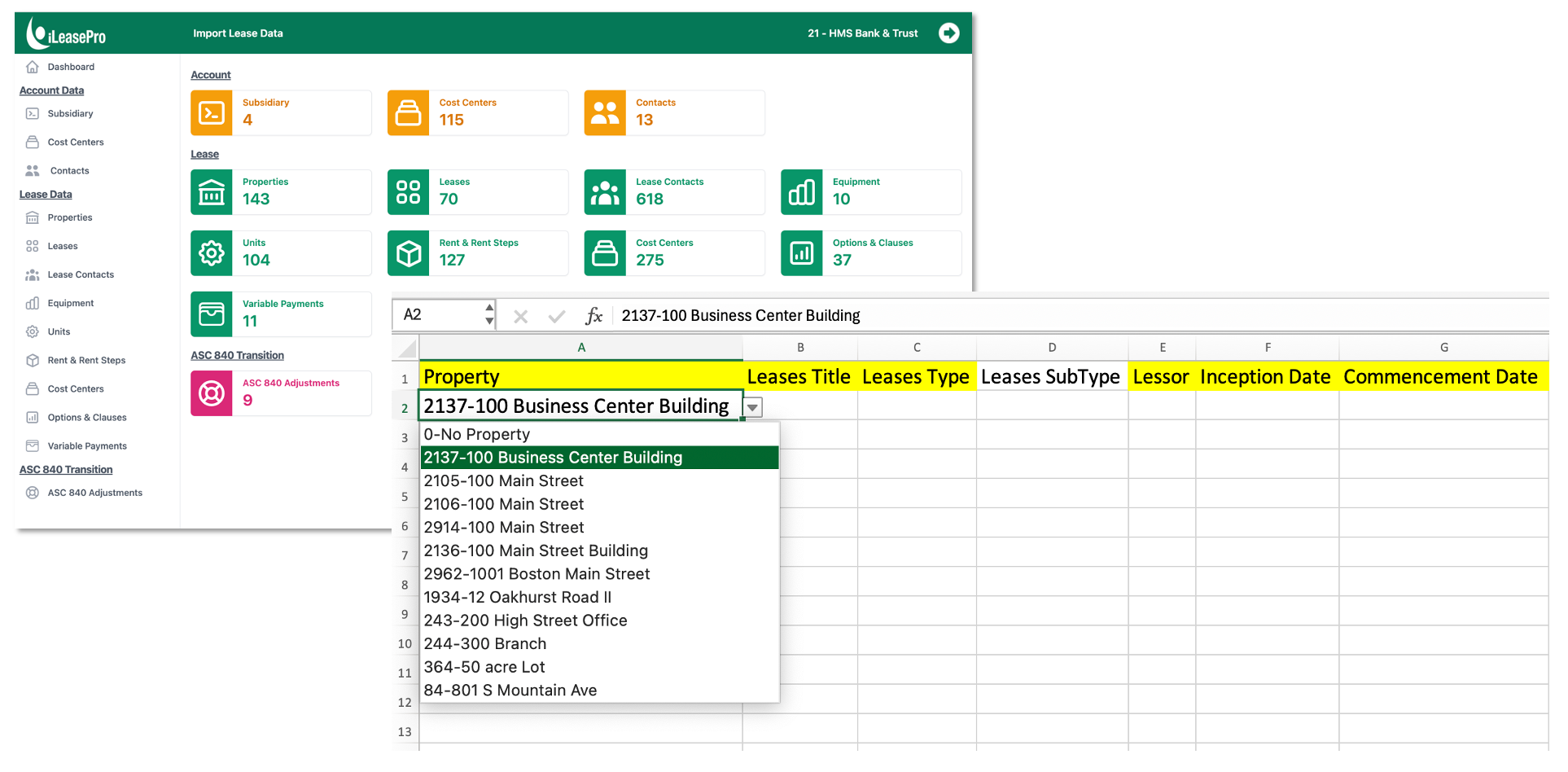Open the Properties 143 card
The image size is (1568, 772).
point(281,192)
